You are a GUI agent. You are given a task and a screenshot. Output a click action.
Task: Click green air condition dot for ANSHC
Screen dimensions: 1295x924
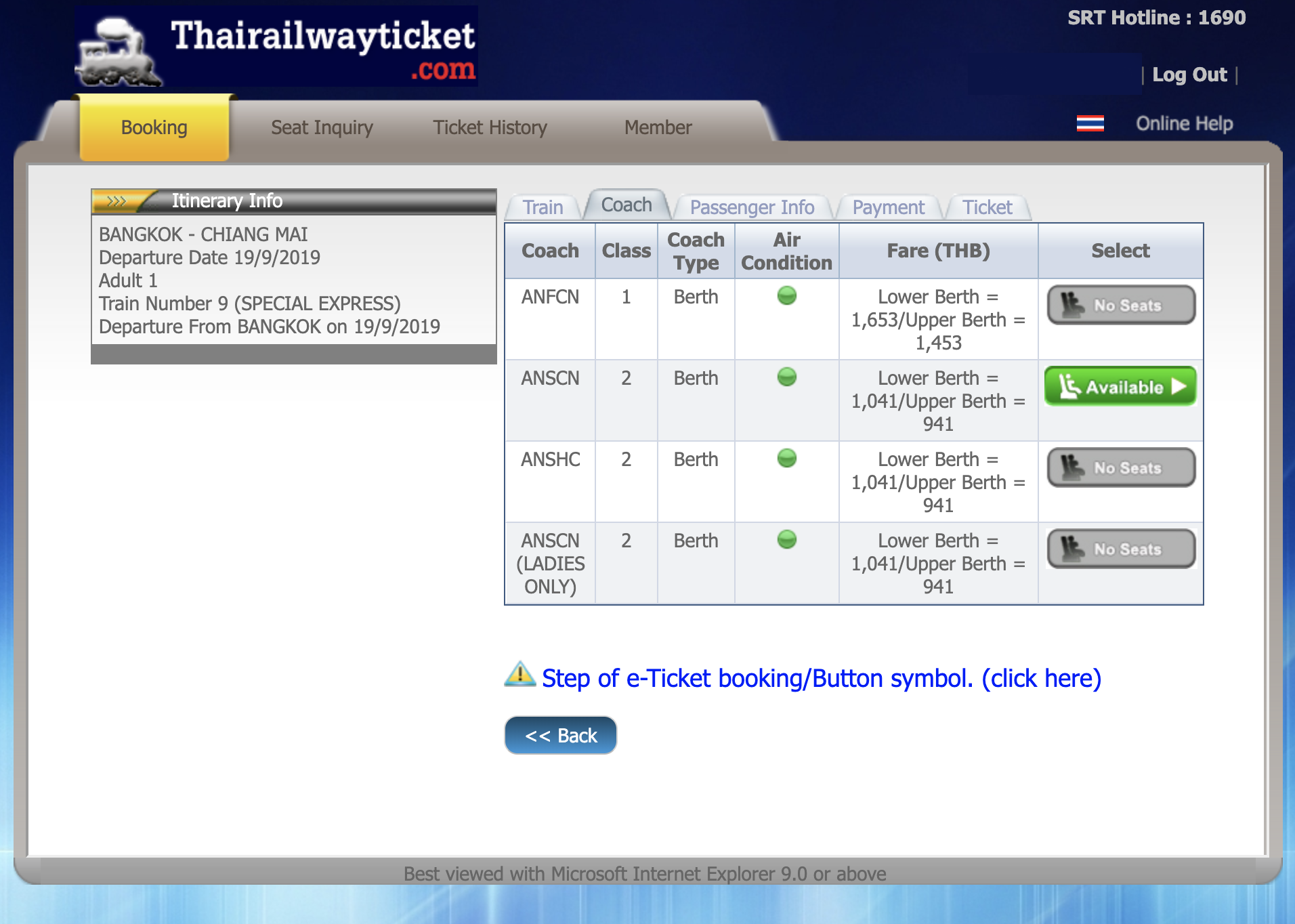point(786,458)
